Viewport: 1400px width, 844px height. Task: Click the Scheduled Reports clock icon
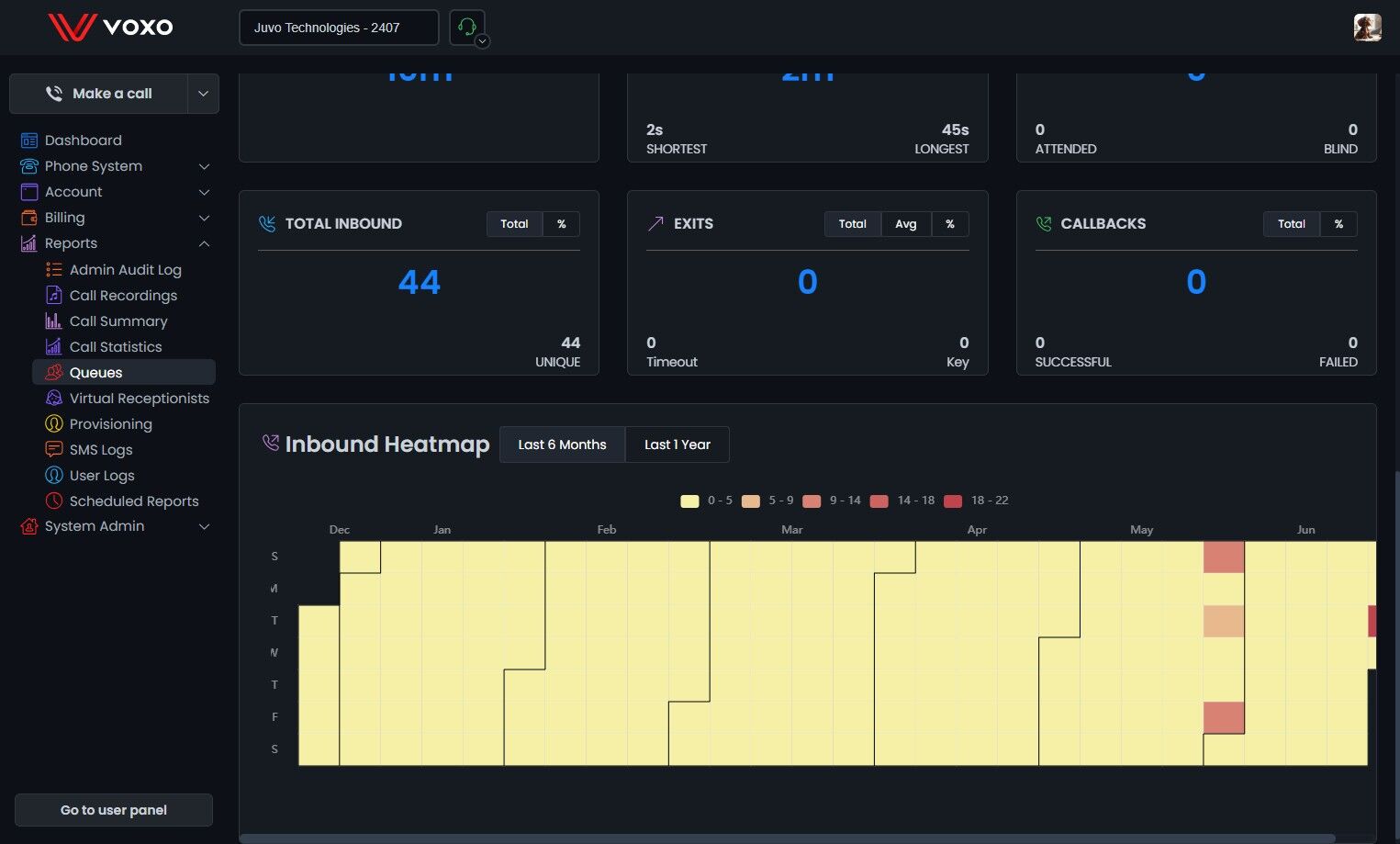point(54,501)
